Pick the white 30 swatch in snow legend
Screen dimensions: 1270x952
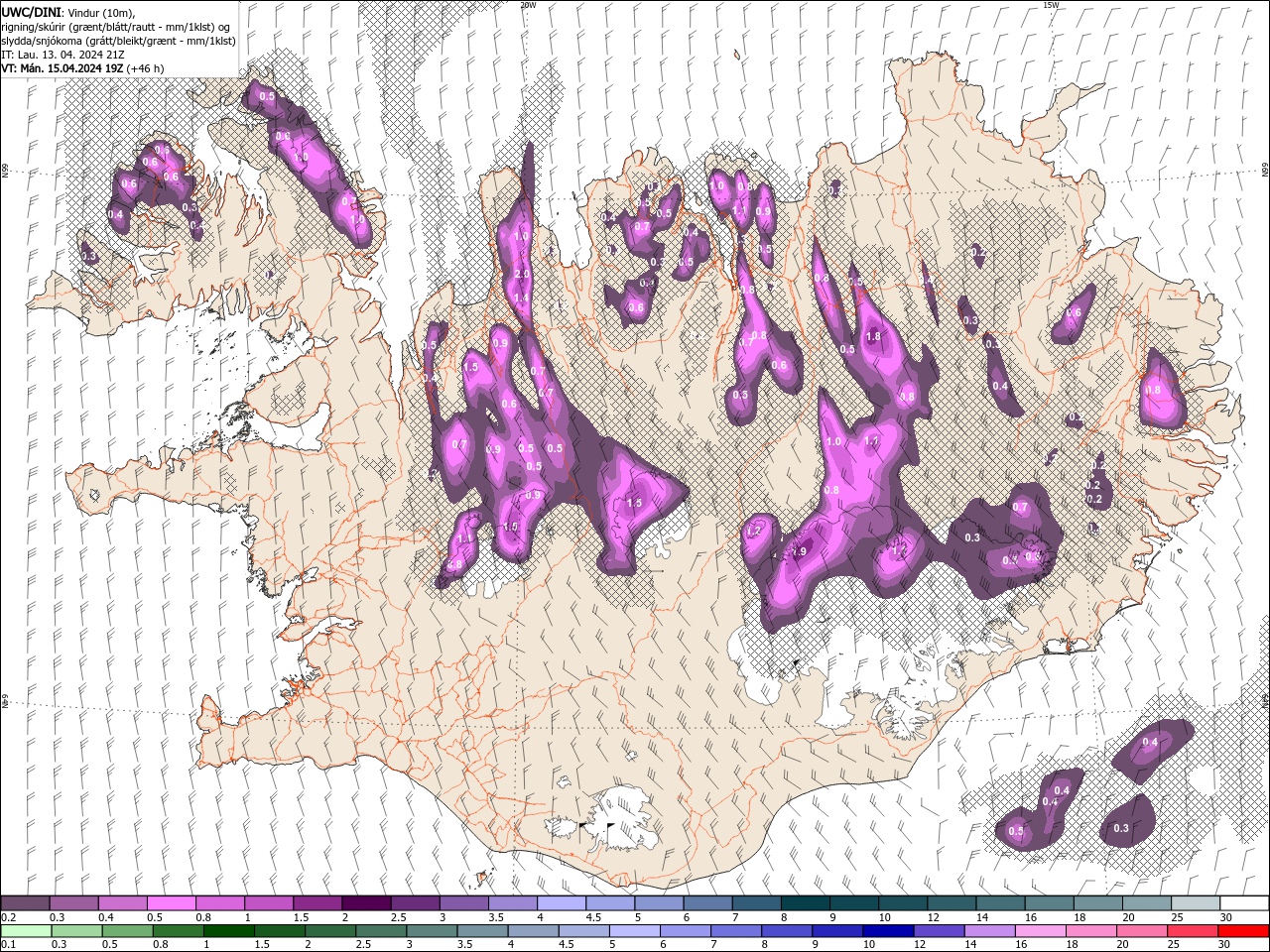(1243, 903)
